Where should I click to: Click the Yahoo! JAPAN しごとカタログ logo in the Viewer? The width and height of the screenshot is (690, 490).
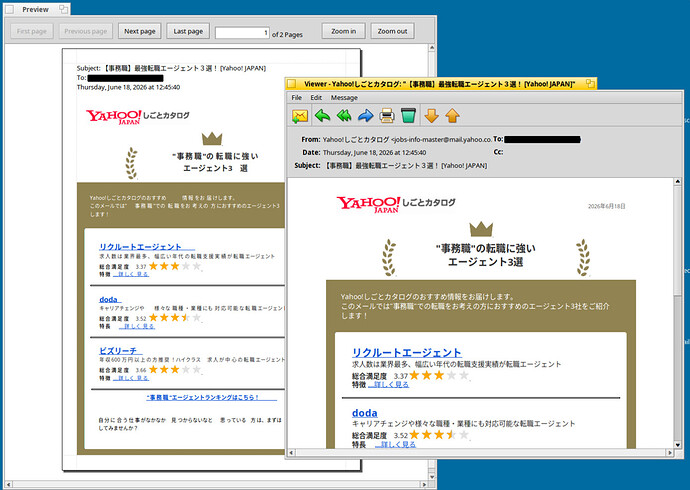click(396, 204)
